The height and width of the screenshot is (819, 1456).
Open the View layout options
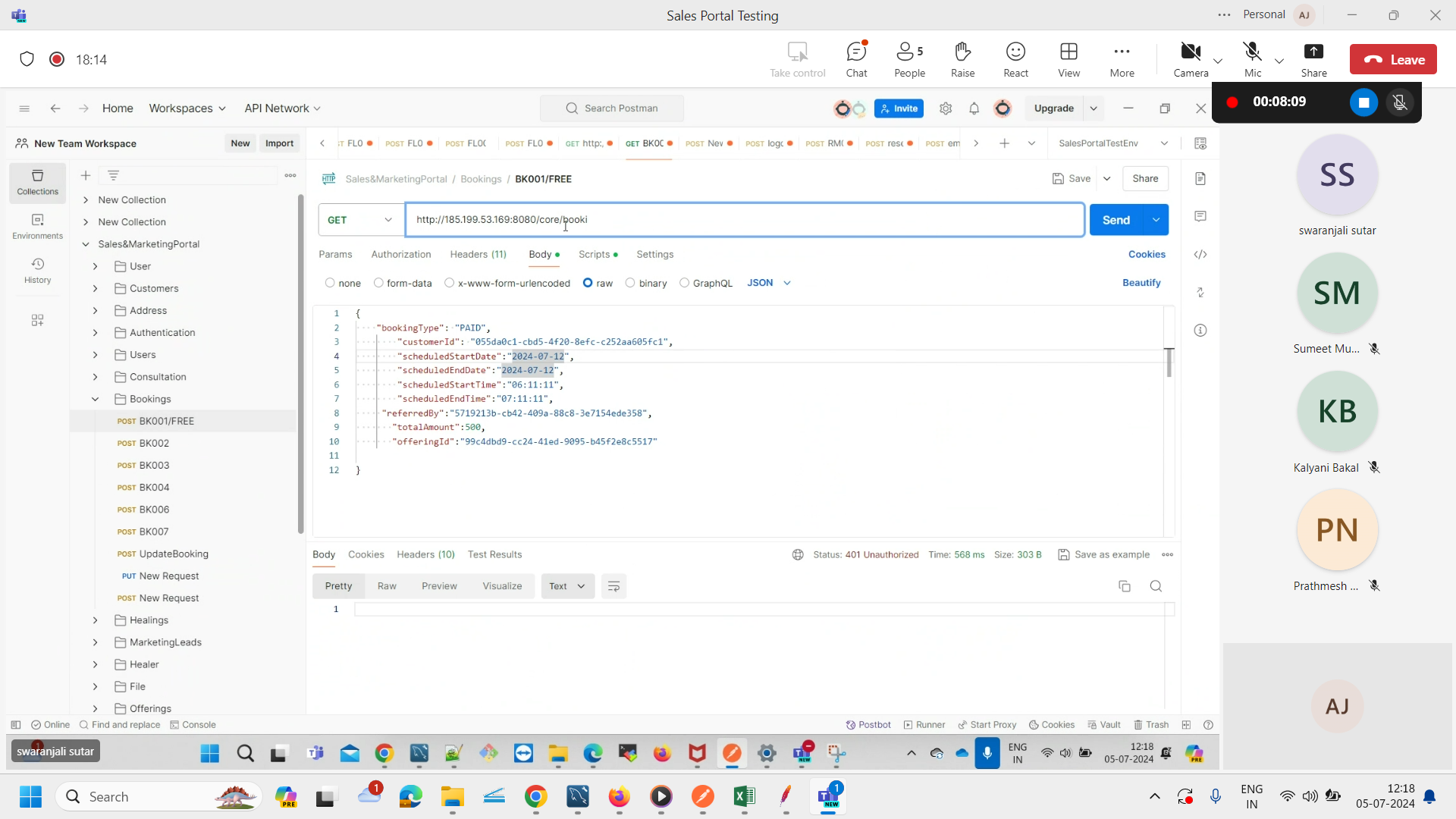(x=1068, y=59)
